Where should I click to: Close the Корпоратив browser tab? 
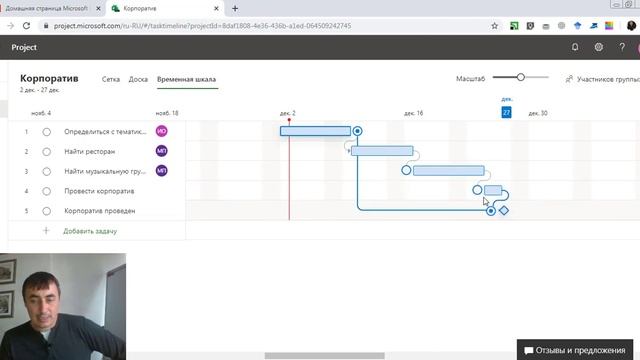coord(216,8)
